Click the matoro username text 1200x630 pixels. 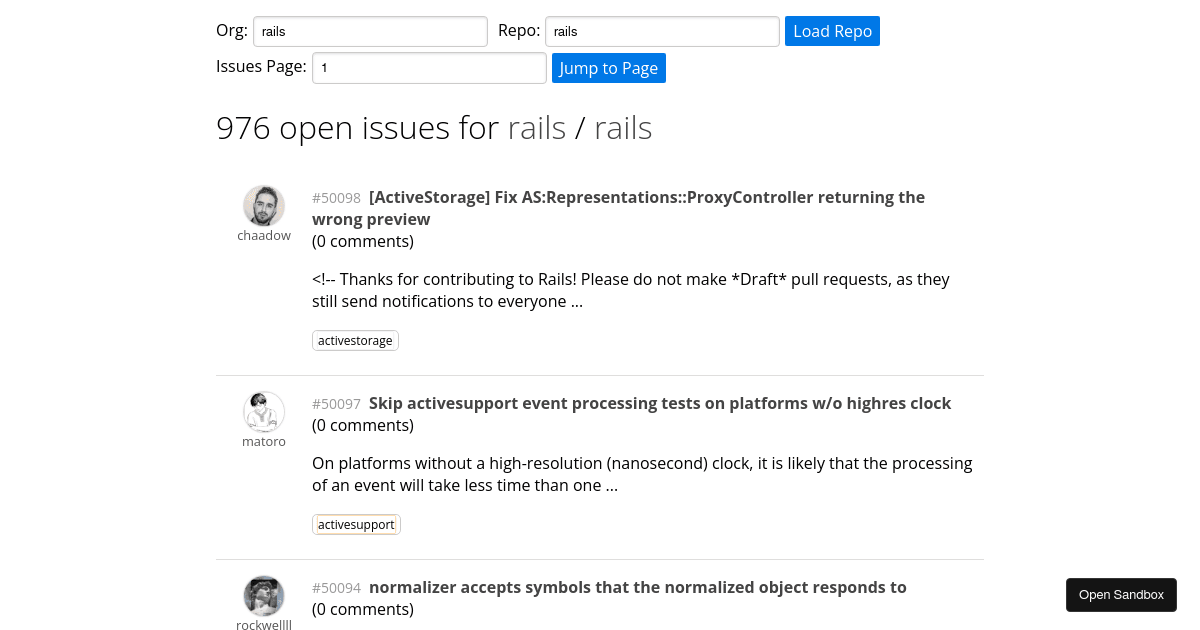pyautogui.click(x=264, y=442)
